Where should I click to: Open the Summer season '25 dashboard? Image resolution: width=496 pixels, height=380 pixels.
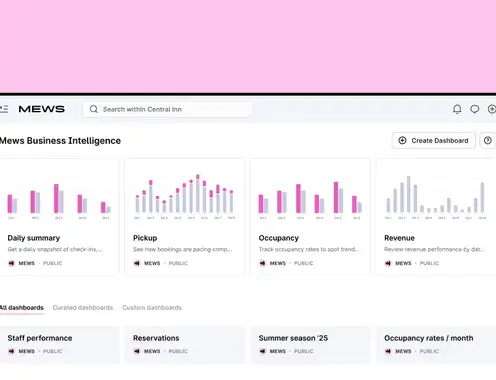pos(310,345)
